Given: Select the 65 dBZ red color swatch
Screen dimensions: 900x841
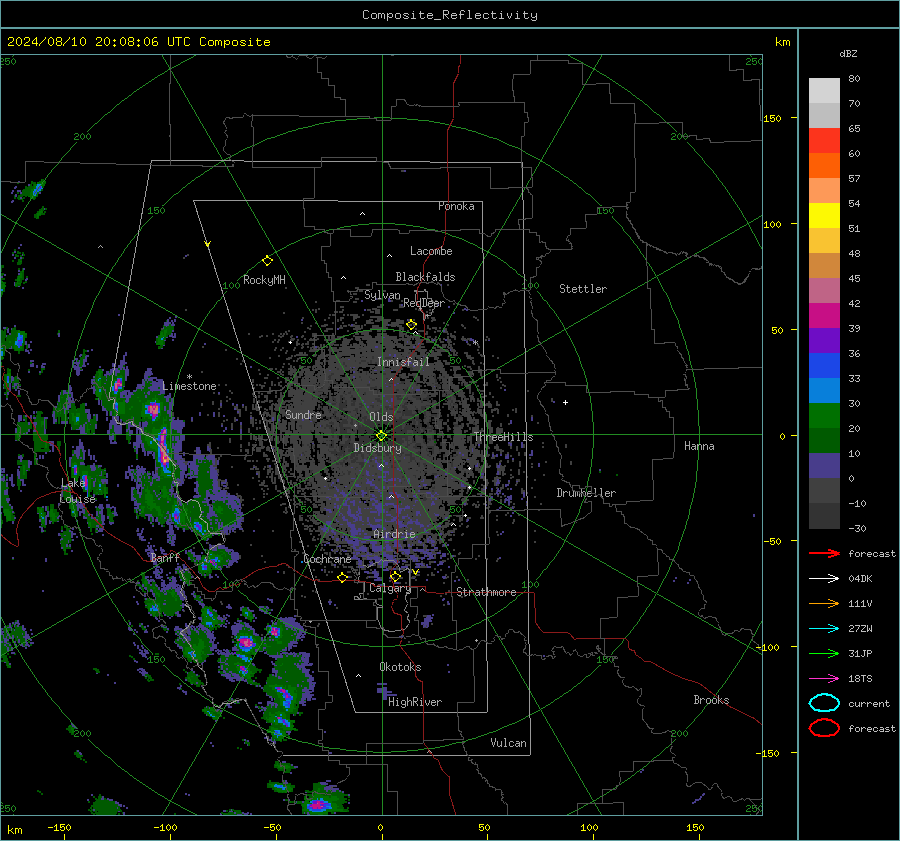Looking at the screenshot, I should [x=824, y=140].
